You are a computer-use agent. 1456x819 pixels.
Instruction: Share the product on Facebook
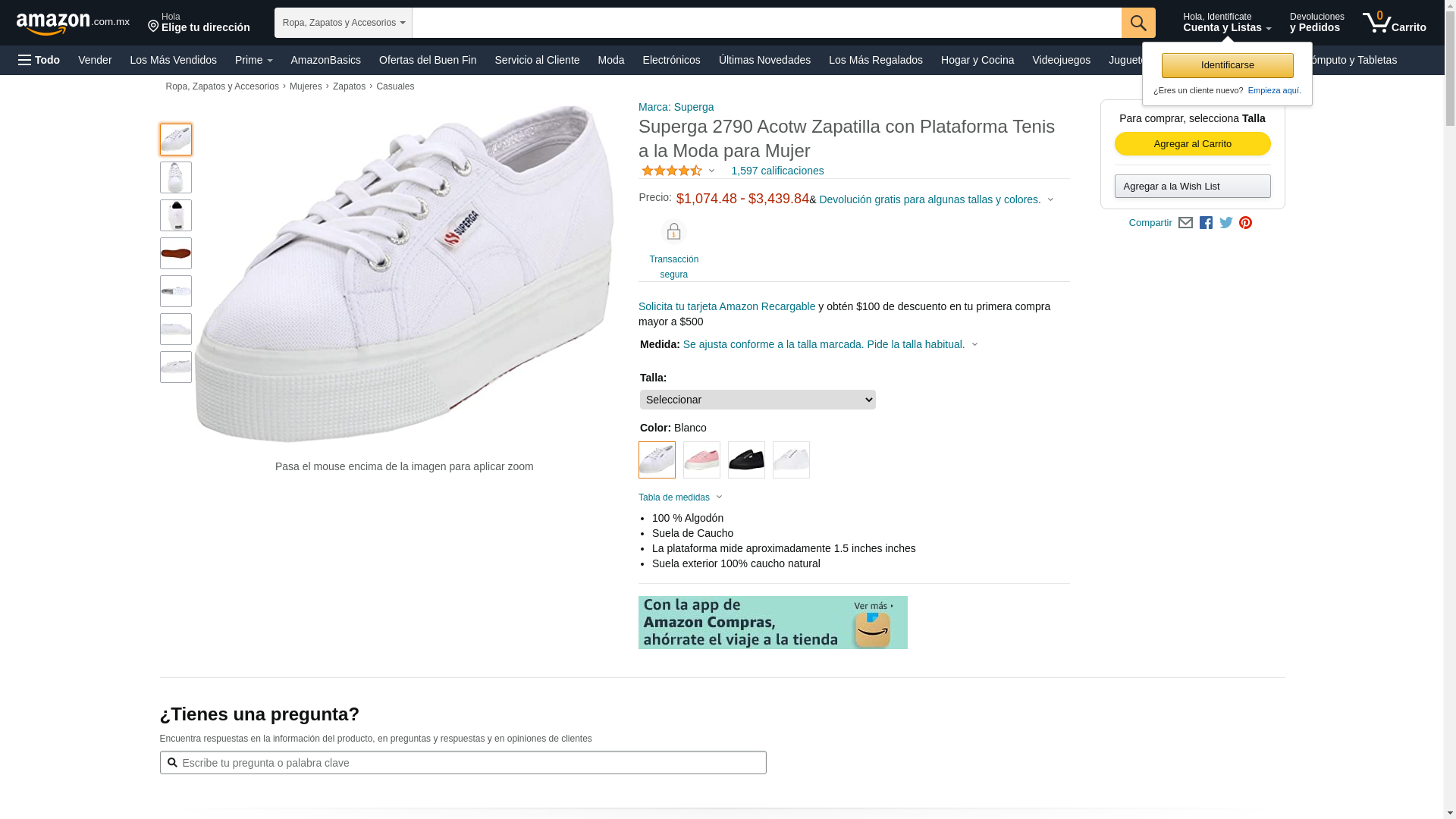tap(1206, 223)
